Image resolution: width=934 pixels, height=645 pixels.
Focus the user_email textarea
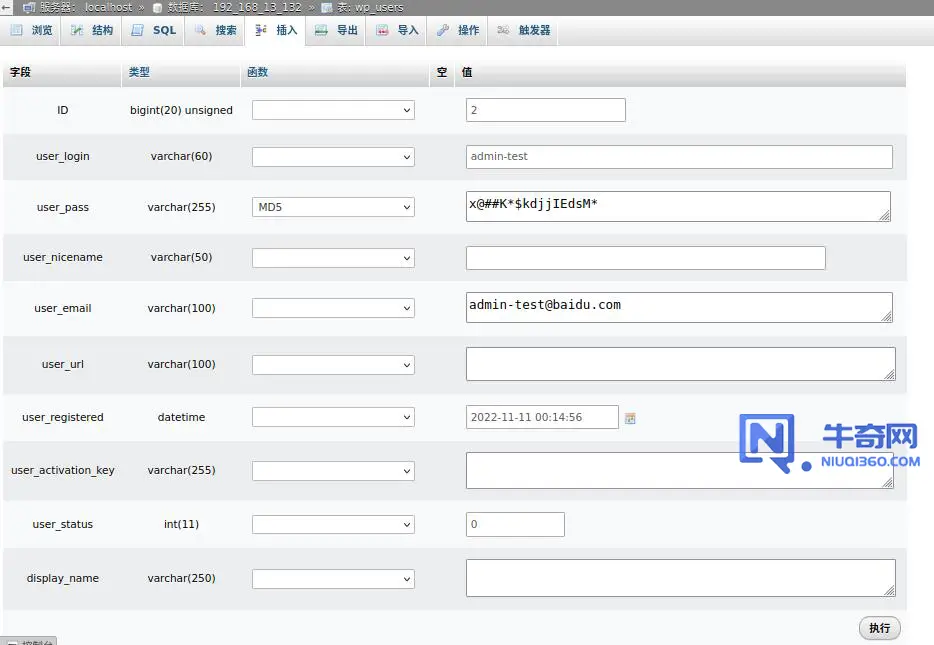tap(679, 307)
